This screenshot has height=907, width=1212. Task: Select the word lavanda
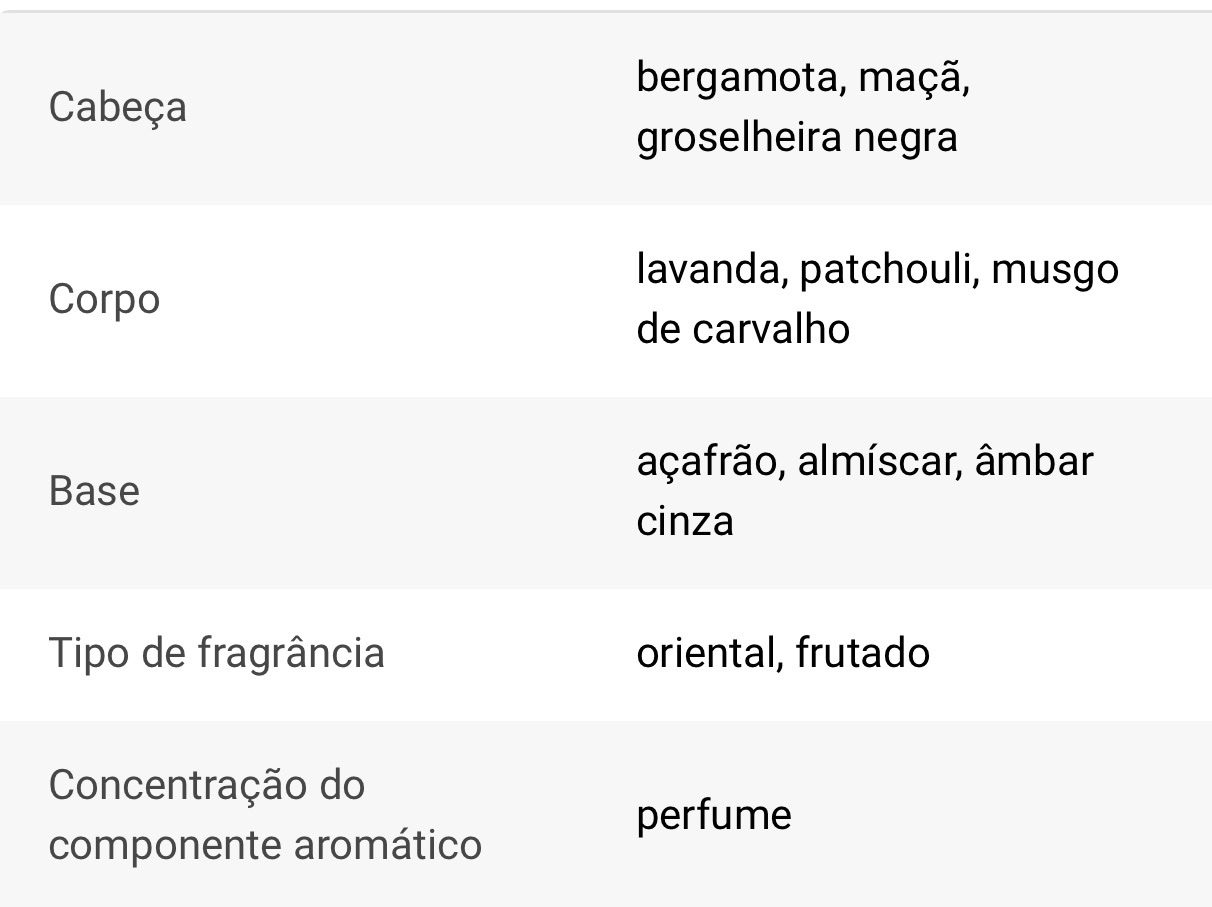click(x=708, y=269)
